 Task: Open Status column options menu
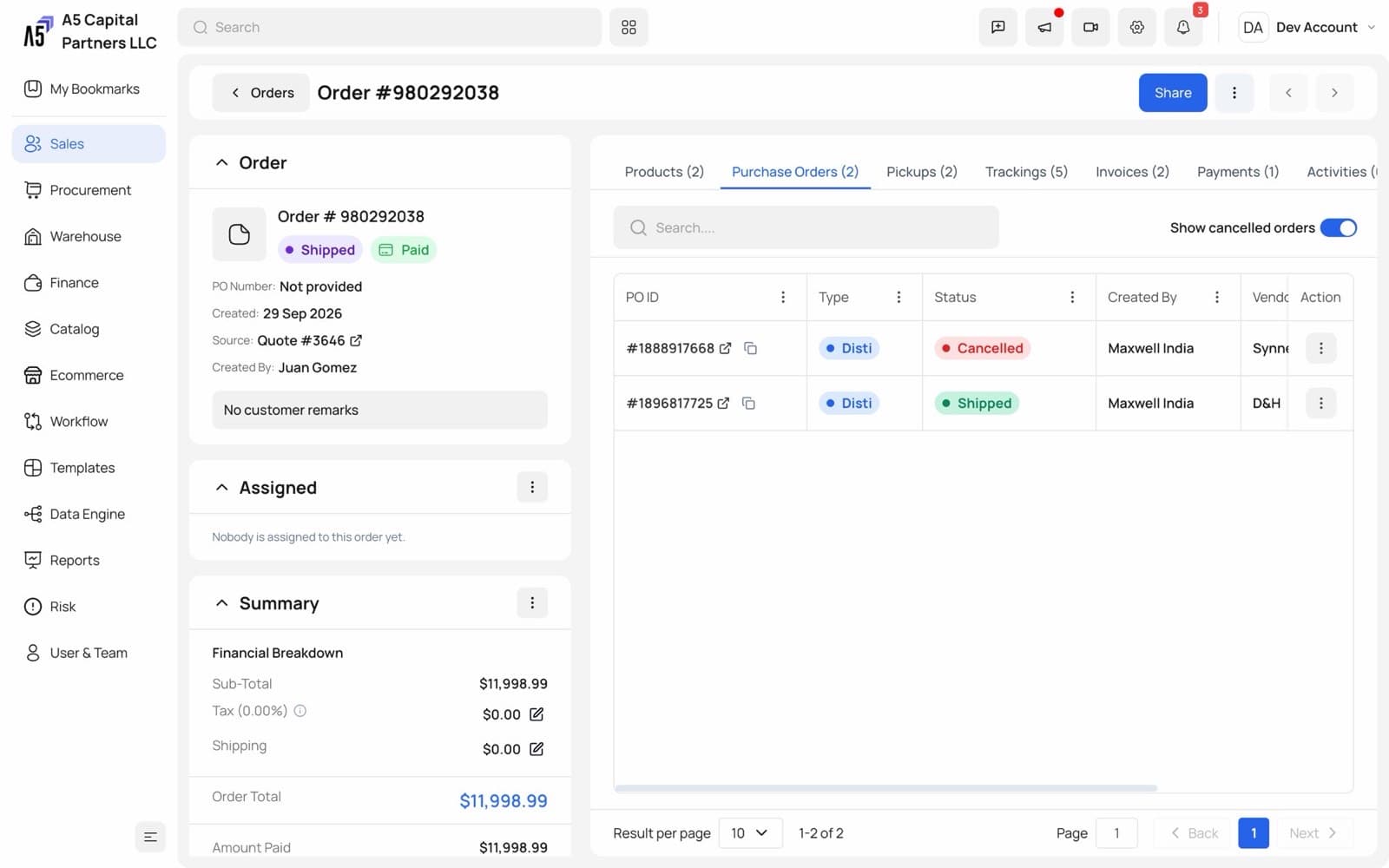(x=1072, y=297)
